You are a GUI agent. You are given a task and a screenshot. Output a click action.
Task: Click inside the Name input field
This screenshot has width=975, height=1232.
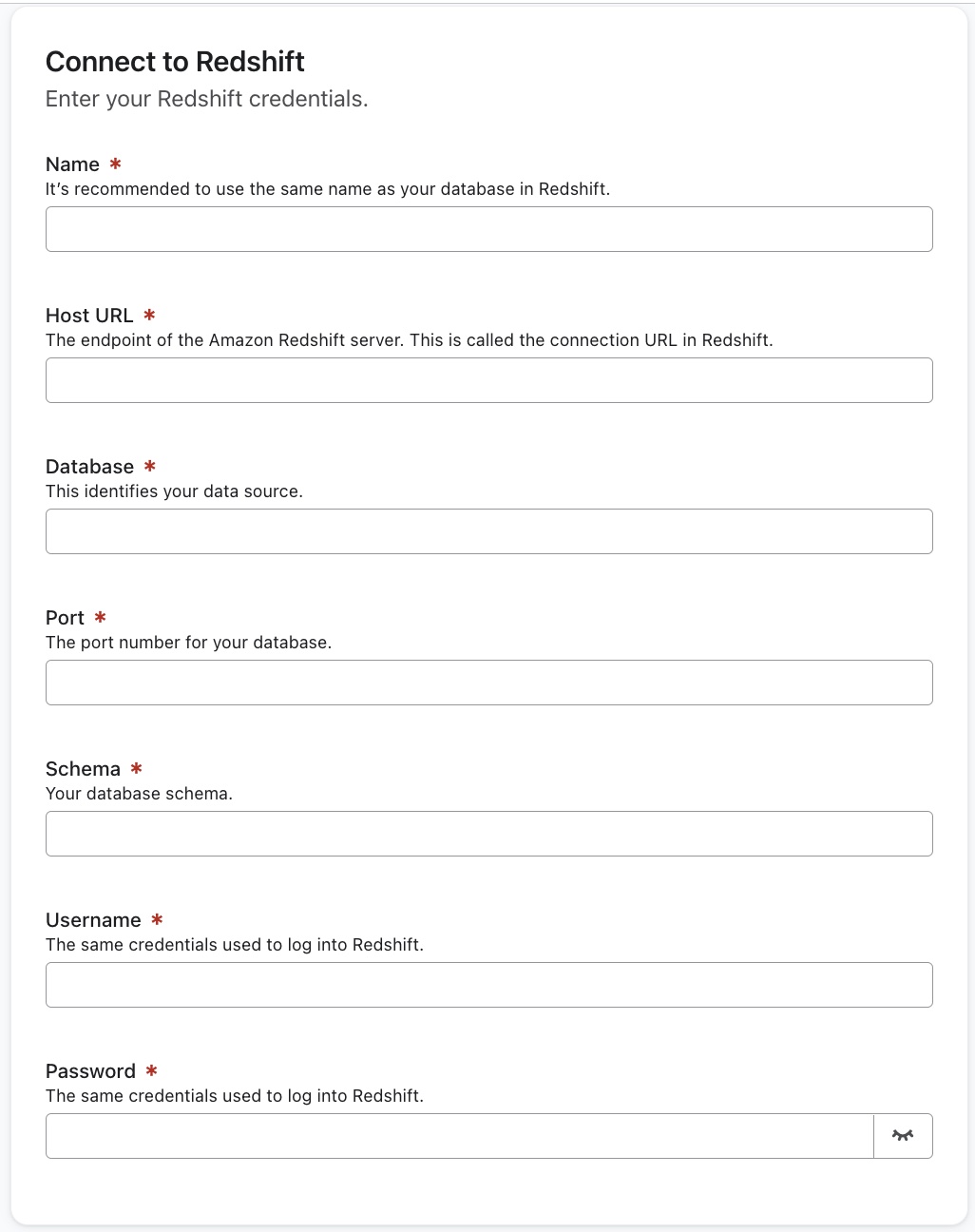pyautogui.click(x=488, y=229)
